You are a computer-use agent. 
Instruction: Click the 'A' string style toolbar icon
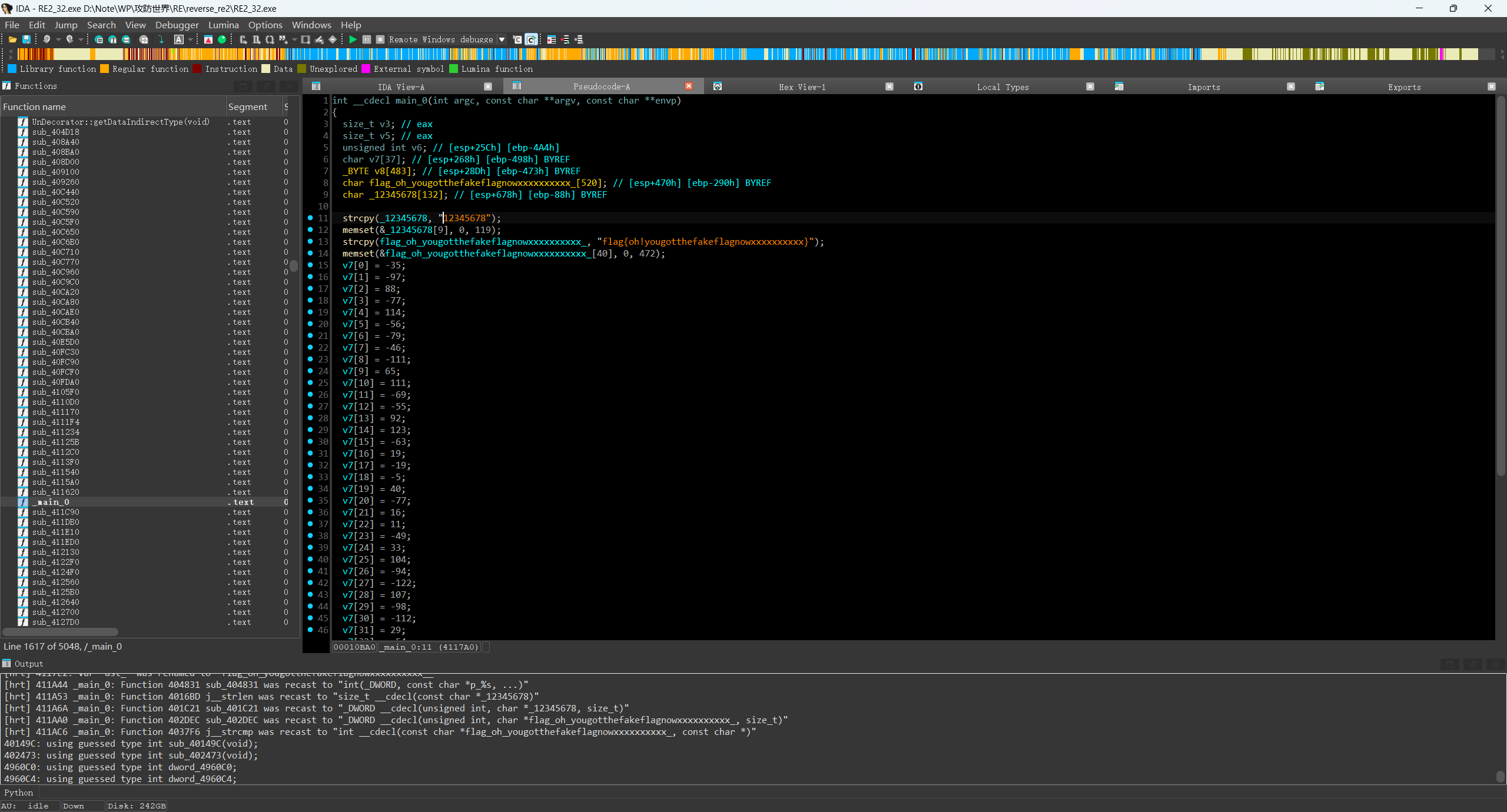[179, 39]
